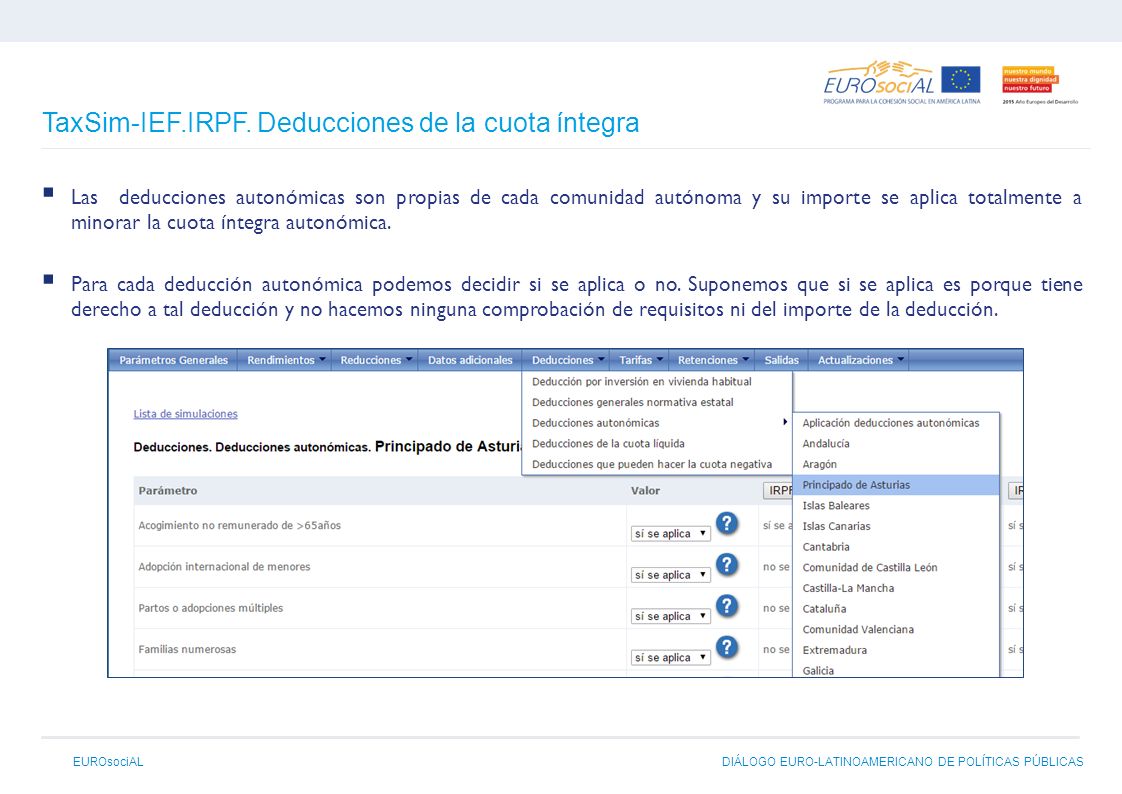The height and width of the screenshot is (794, 1122).
Task: Click the IRPF column button
Action: pos(779,491)
